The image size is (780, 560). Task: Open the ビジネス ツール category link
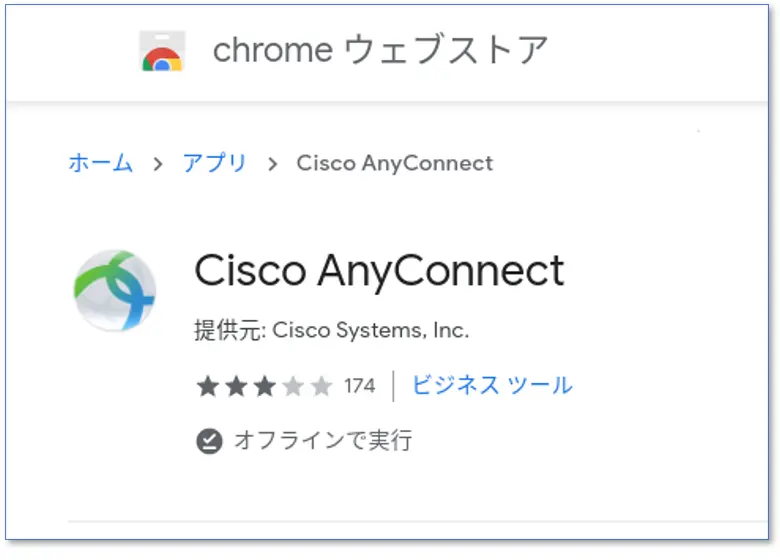pos(492,385)
